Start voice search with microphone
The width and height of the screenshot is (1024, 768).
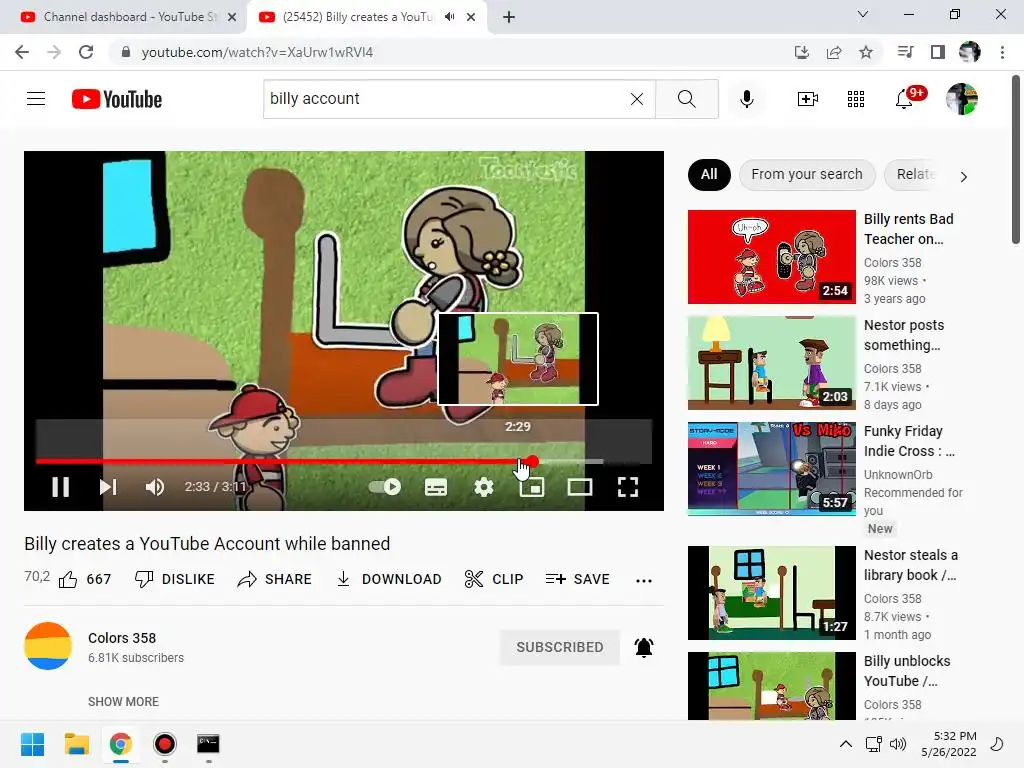pos(746,99)
